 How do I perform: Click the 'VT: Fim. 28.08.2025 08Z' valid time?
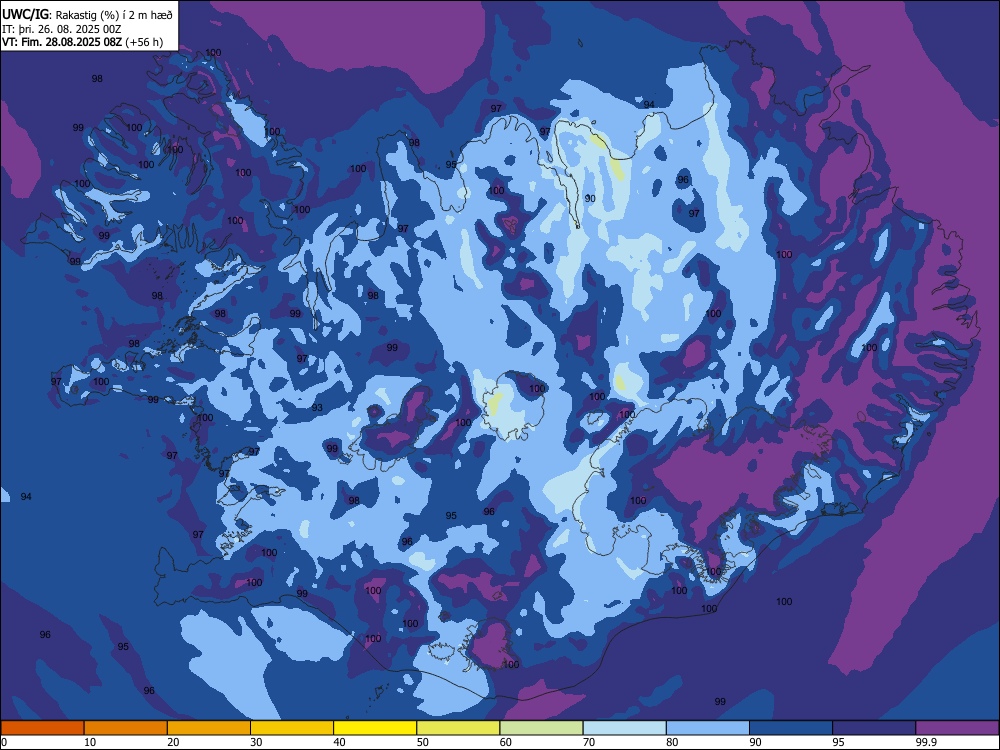(x=62, y=42)
